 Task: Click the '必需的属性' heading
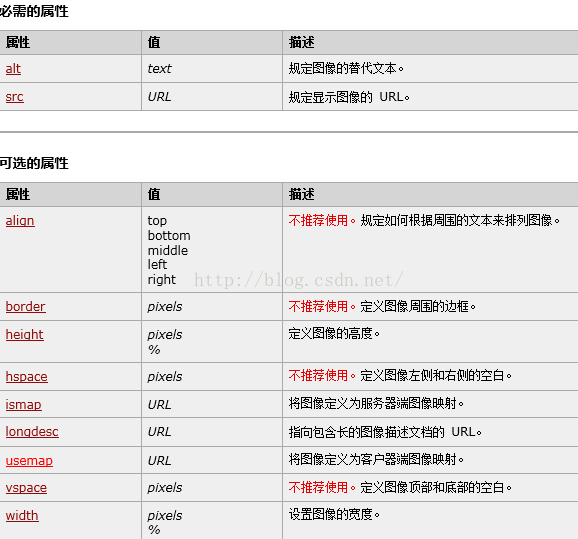(x=34, y=11)
